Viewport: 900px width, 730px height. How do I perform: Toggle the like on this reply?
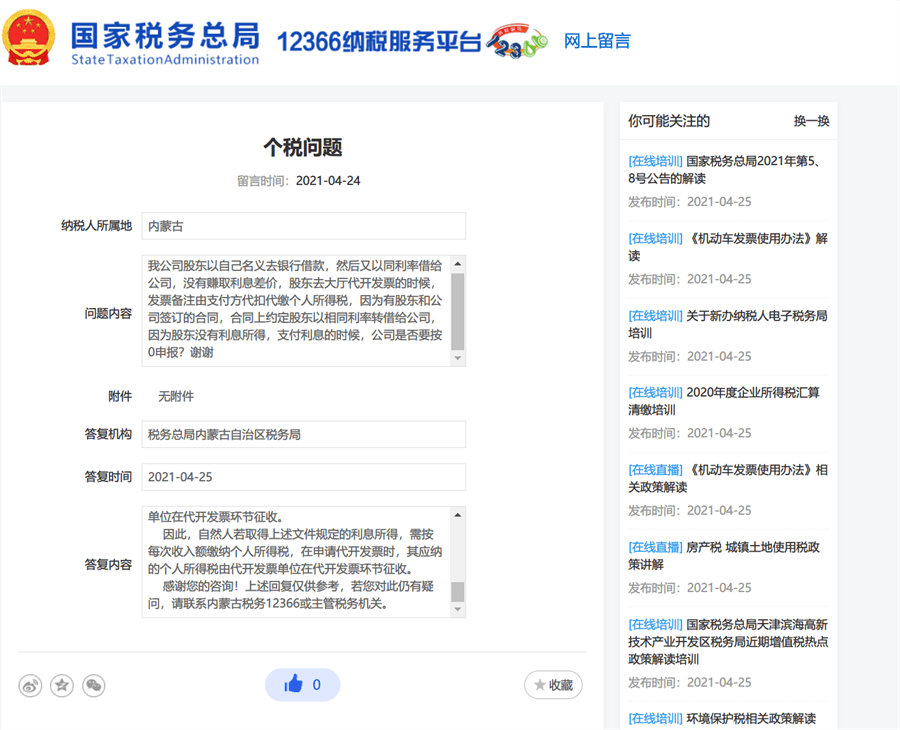click(x=303, y=684)
